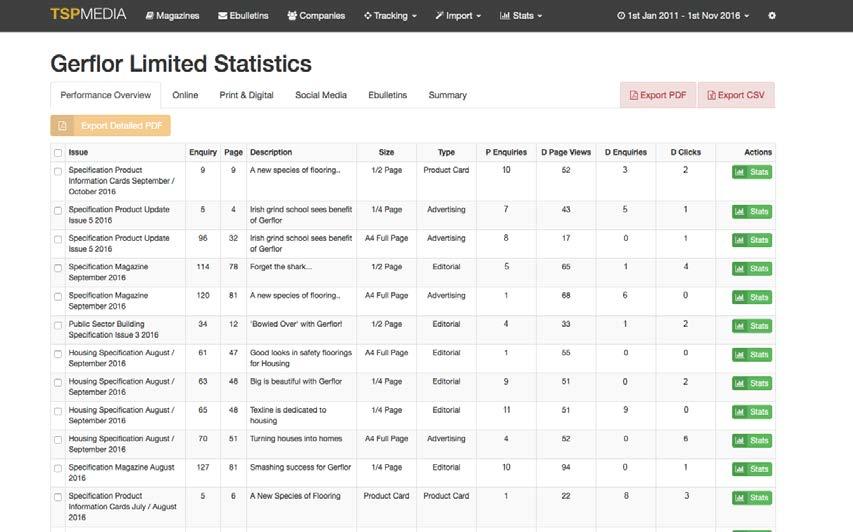
Task: Select the Performance Overview tab
Action: coord(106,95)
